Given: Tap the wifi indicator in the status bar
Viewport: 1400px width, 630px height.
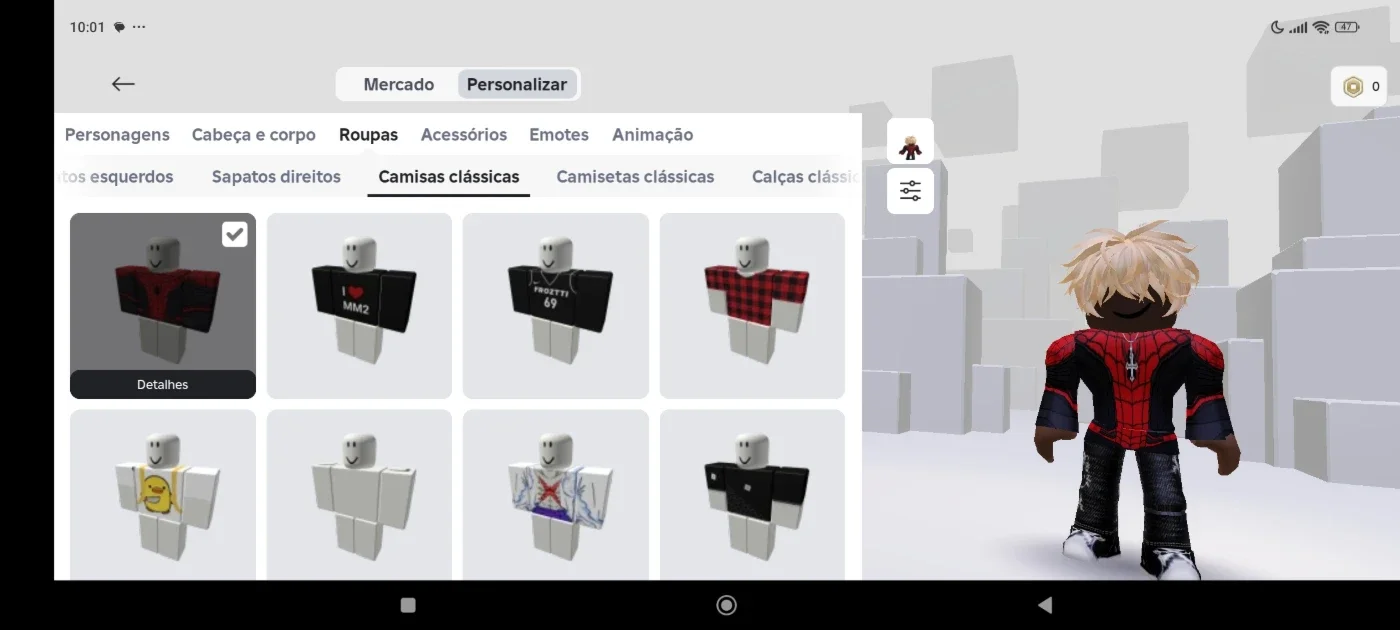Looking at the screenshot, I should [1321, 27].
